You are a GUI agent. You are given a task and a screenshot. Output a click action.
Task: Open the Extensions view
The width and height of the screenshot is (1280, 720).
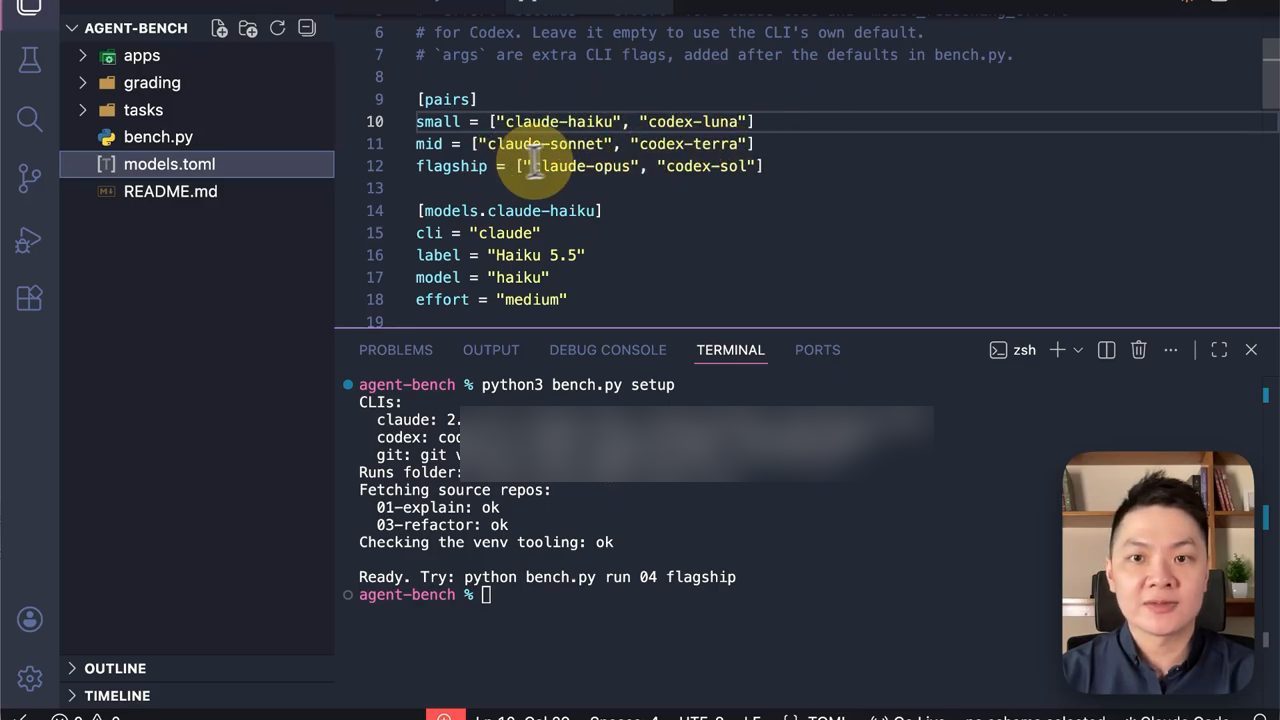pos(29,298)
